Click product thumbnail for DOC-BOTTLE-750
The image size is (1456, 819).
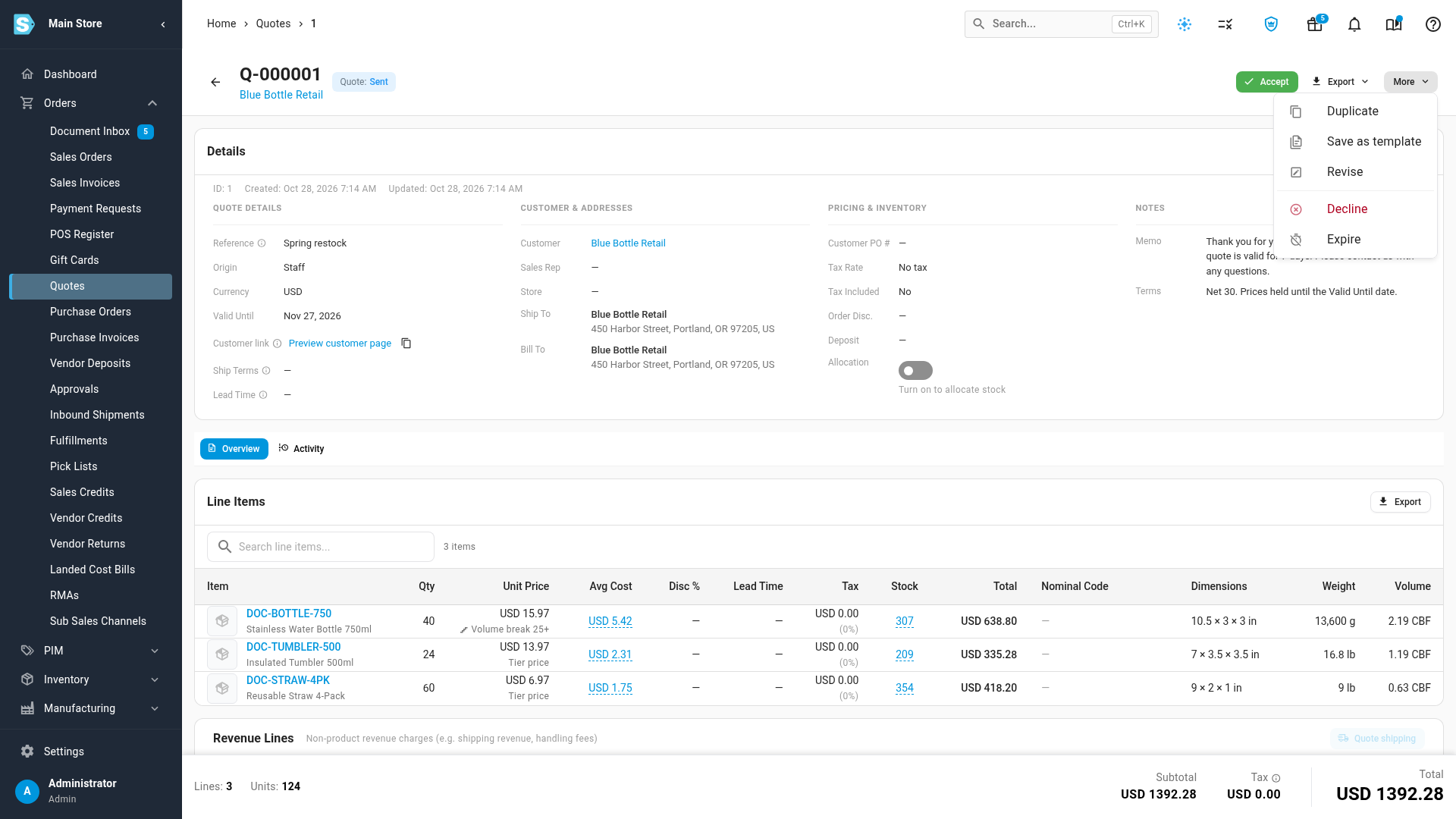point(222,621)
